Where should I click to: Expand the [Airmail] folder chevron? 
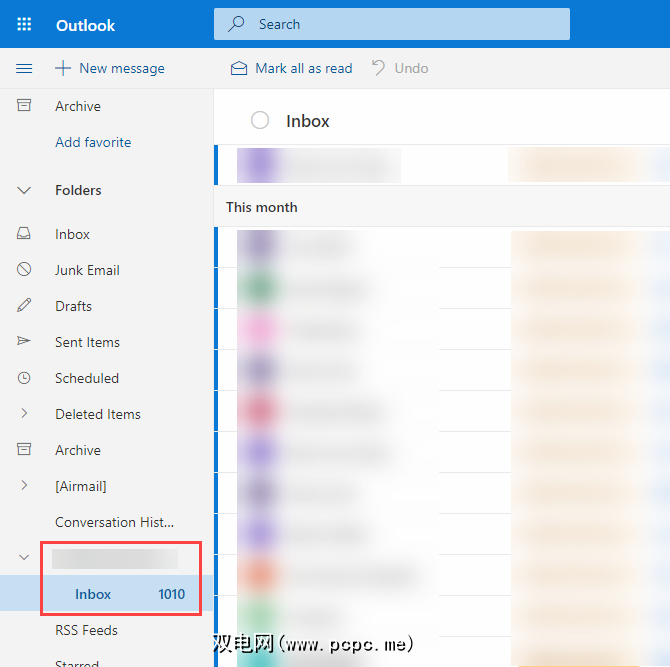[x=24, y=485]
